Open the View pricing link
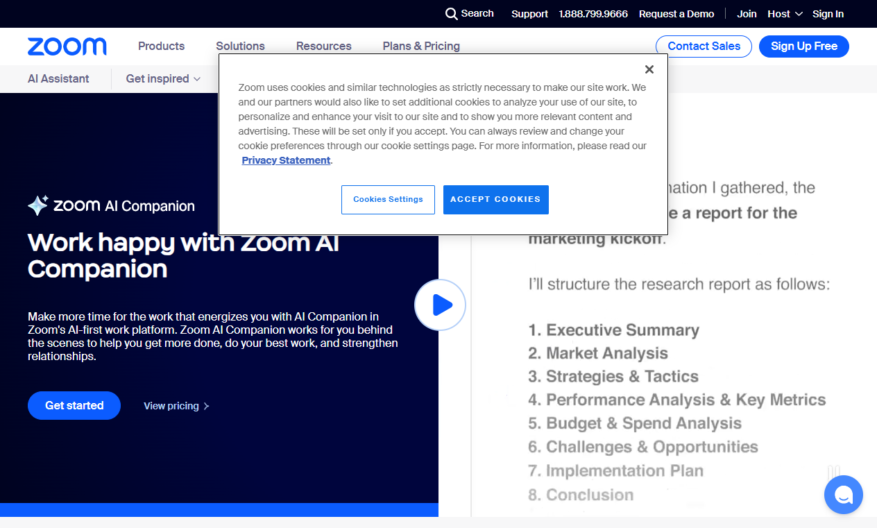Screen dimensions: 877x528 pos(176,406)
